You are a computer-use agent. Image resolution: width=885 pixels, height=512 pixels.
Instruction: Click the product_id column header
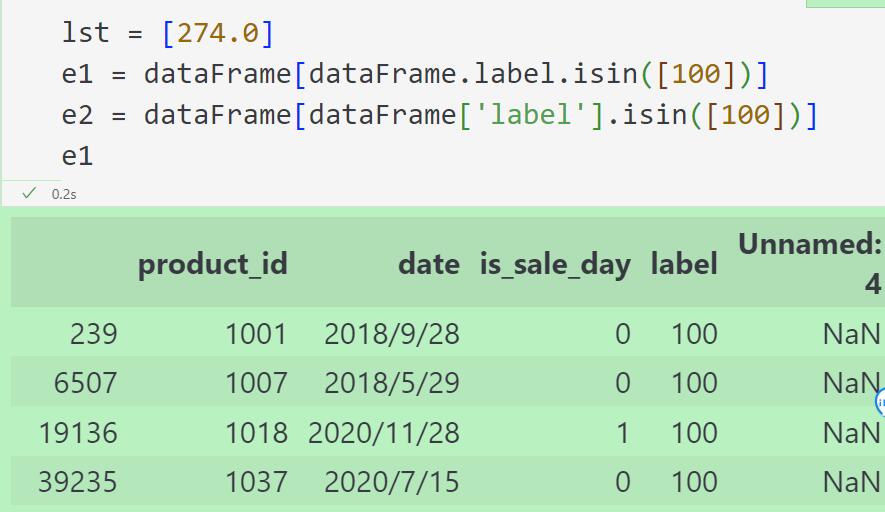[213, 264]
